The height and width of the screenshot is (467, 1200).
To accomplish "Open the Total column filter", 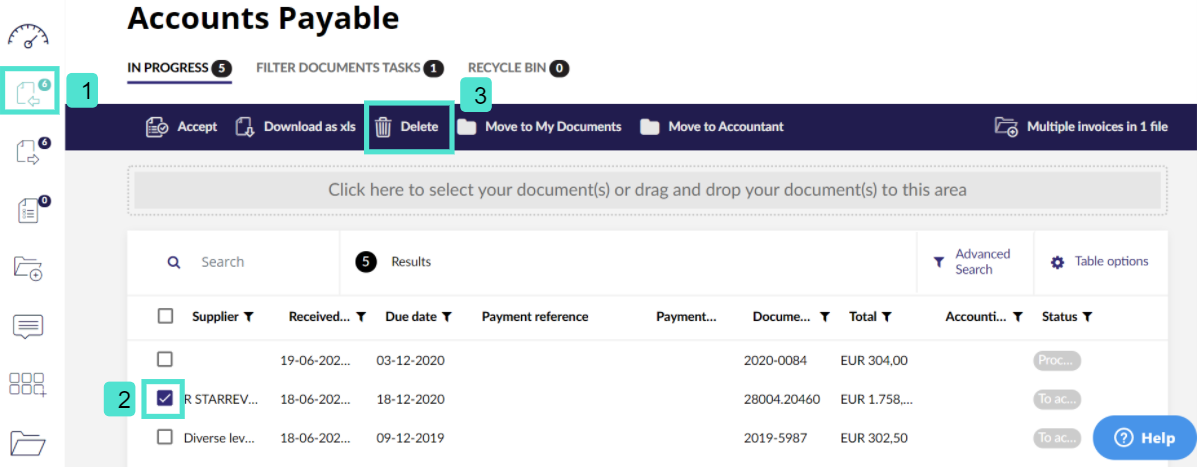I will (887, 317).
